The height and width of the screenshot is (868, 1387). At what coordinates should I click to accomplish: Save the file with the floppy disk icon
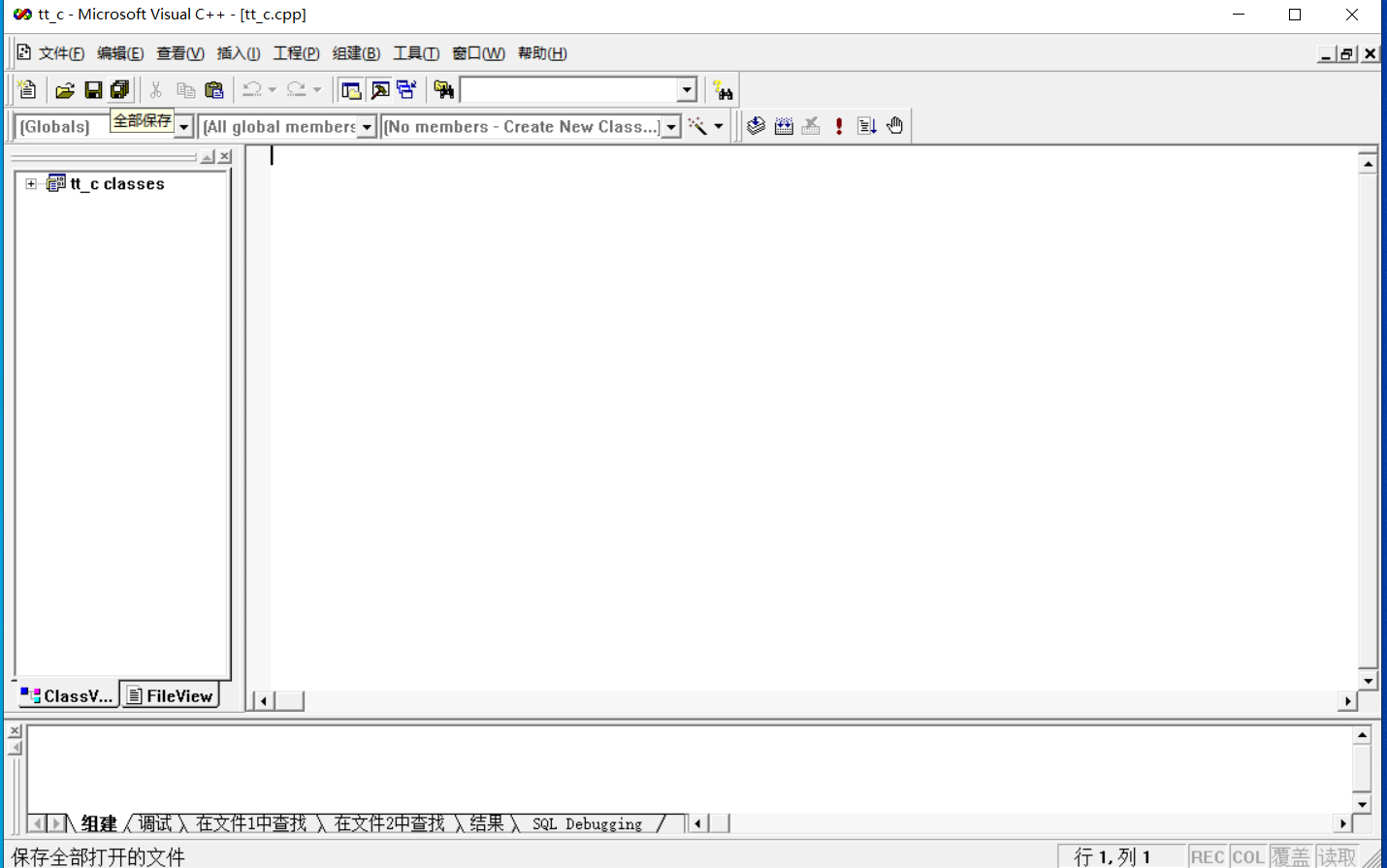(93, 90)
